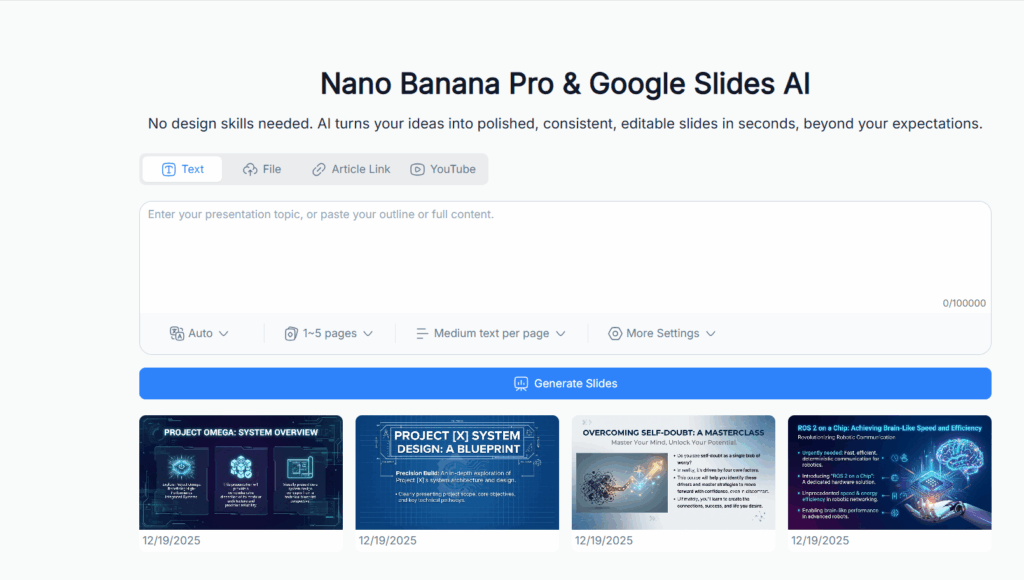The image size is (1024, 580).
Task: Switch to the YouTube tab
Action: (444, 169)
